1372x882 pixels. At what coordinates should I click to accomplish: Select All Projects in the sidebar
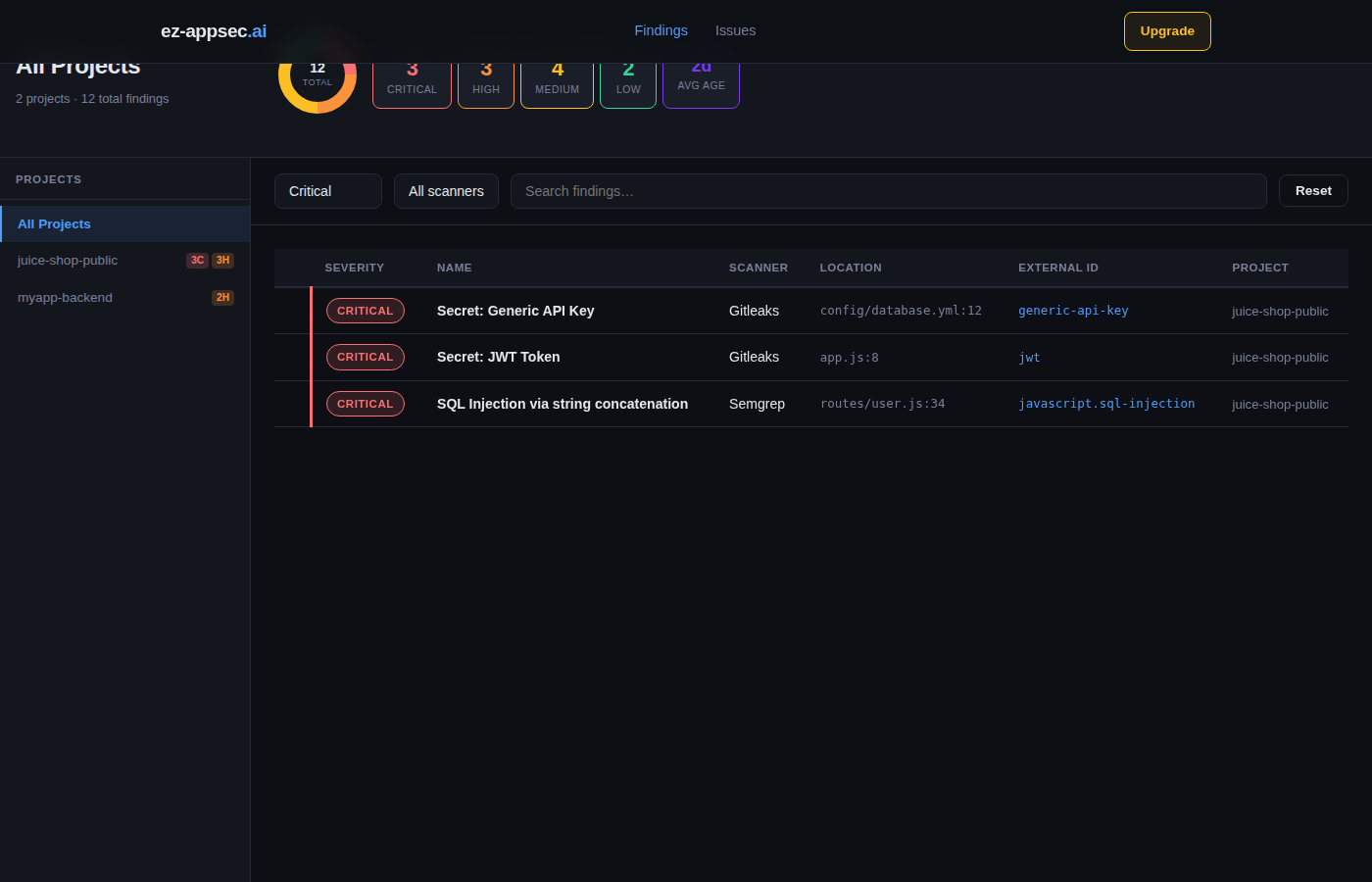click(55, 224)
